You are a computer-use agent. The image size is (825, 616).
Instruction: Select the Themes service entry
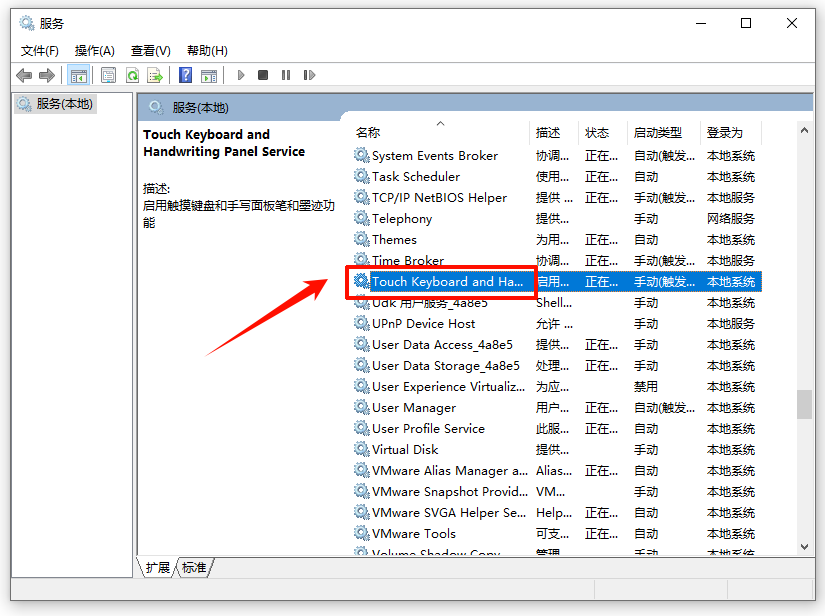394,239
